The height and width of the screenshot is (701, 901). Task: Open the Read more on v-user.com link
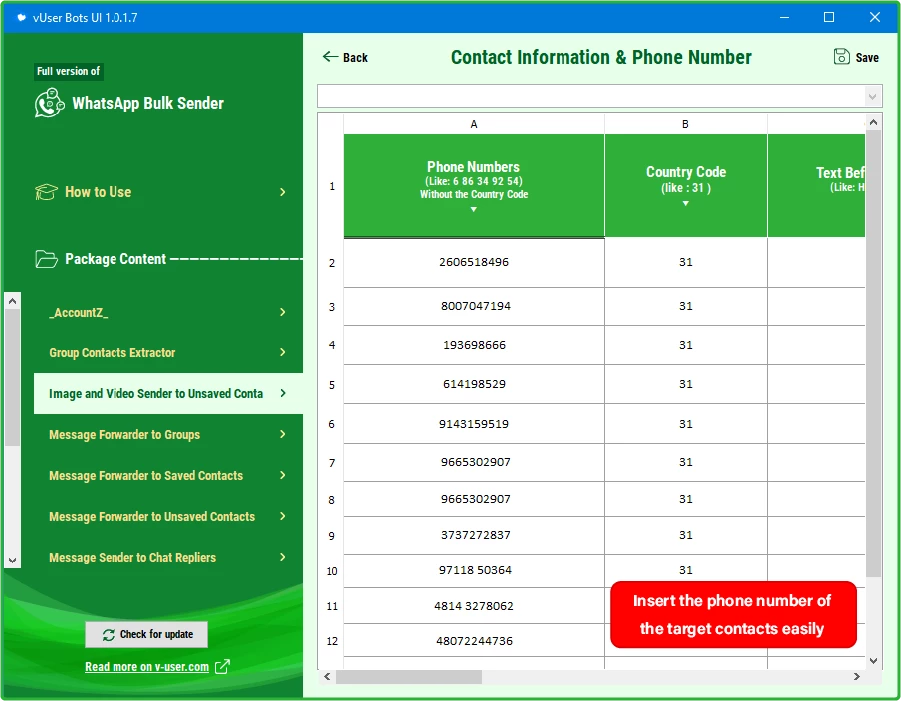click(x=147, y=667)
